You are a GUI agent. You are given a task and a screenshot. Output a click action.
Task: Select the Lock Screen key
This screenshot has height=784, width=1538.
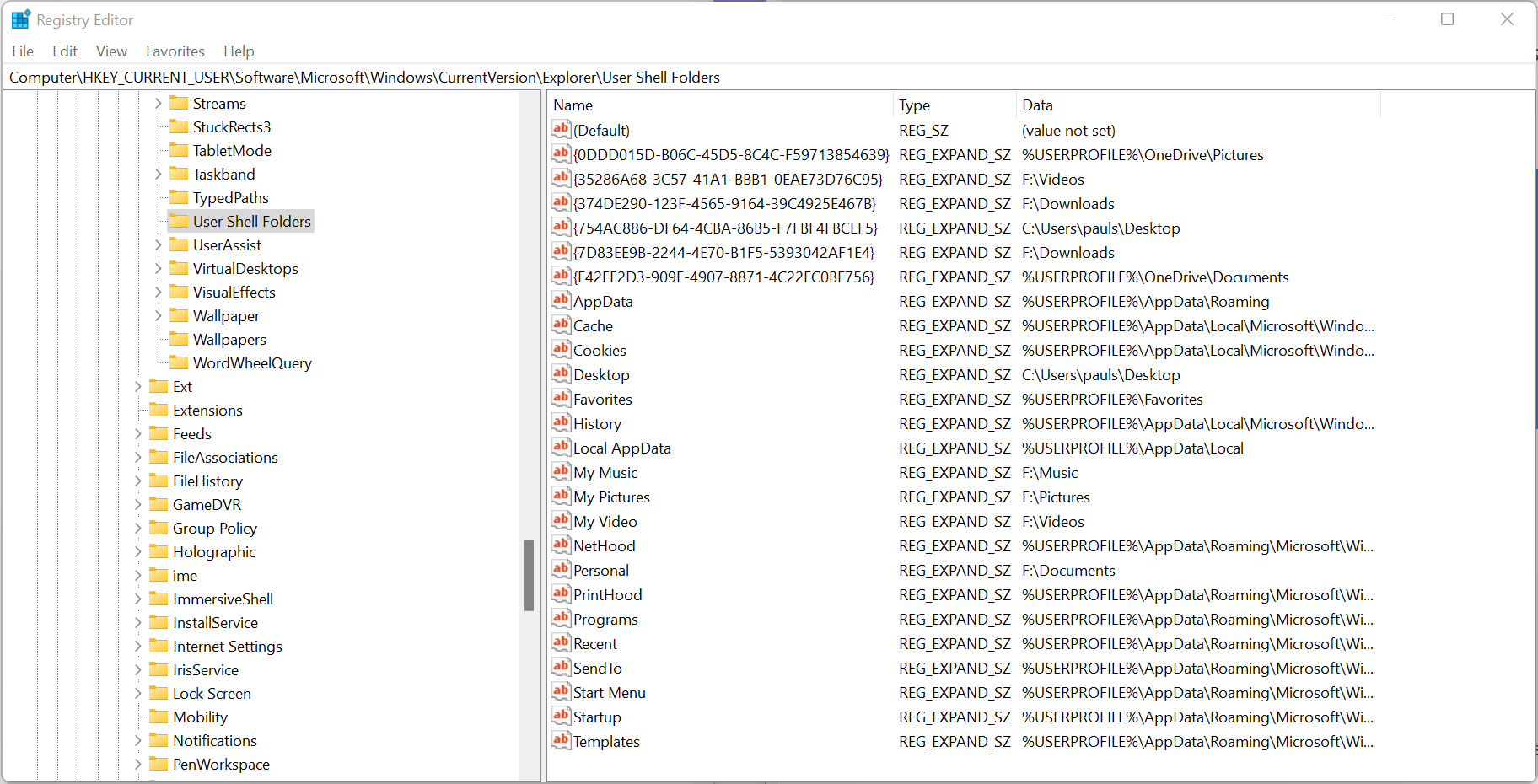212,694
